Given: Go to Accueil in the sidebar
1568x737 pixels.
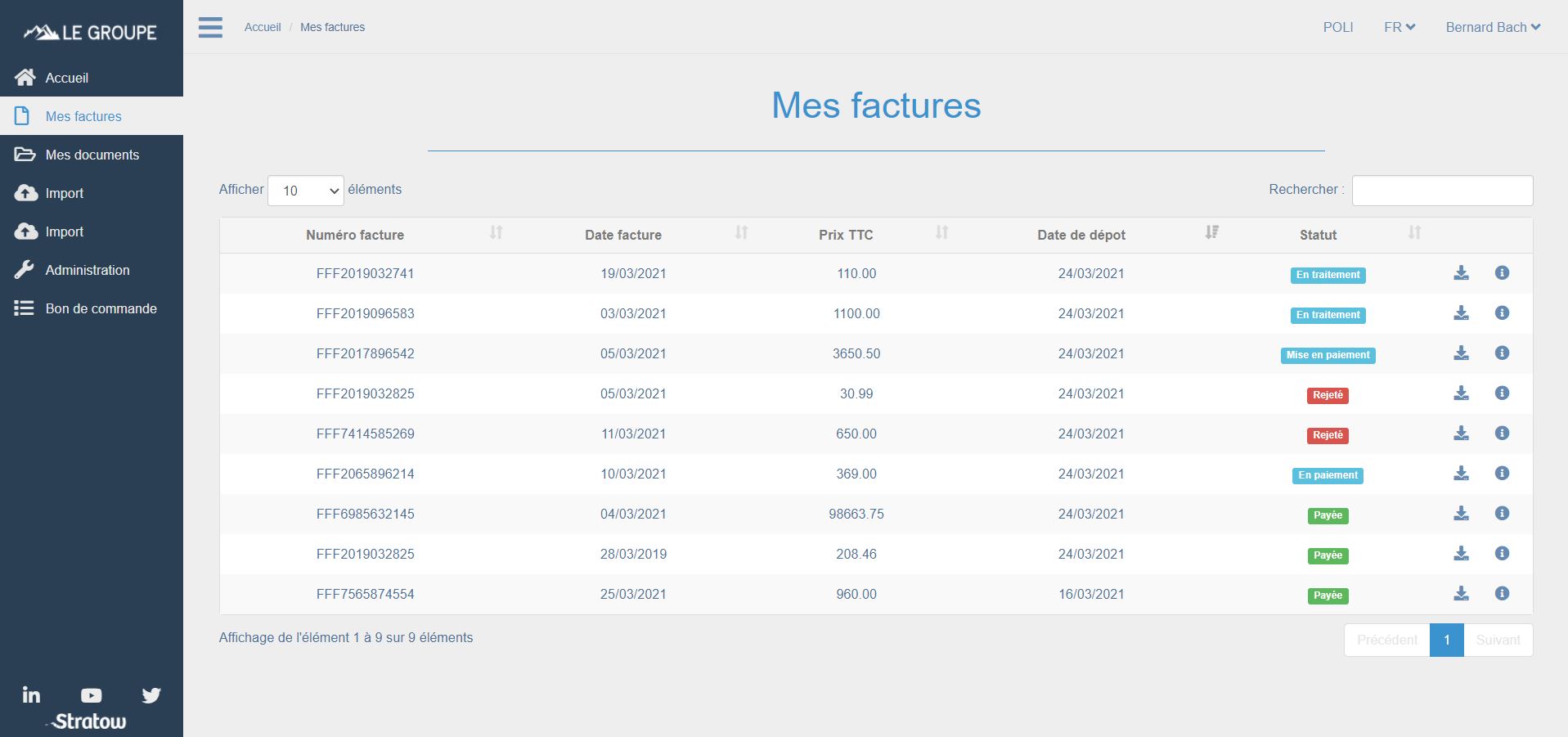Looking at the screenshot, I should pos(92,78).
